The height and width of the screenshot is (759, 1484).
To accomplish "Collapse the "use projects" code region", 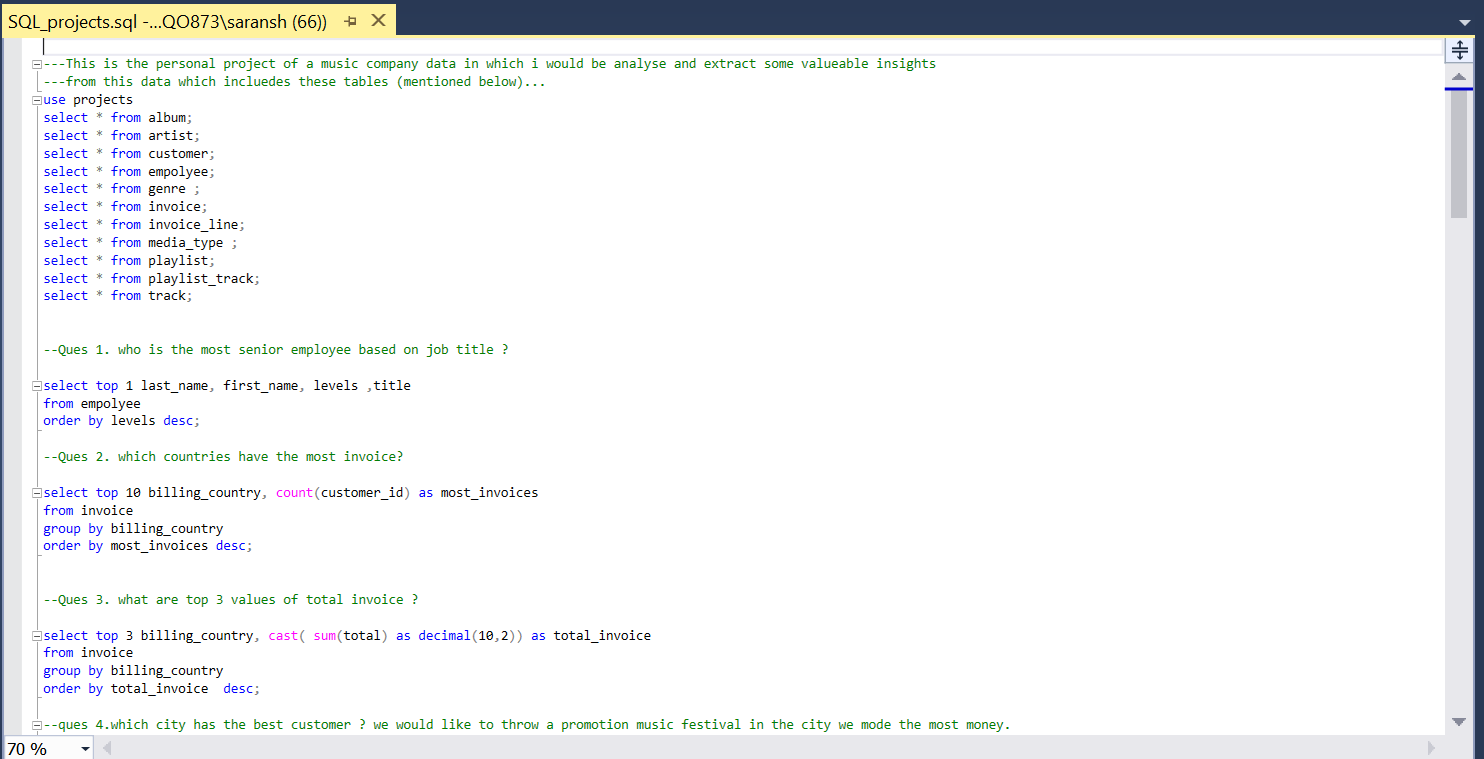I will click(35, 99).
